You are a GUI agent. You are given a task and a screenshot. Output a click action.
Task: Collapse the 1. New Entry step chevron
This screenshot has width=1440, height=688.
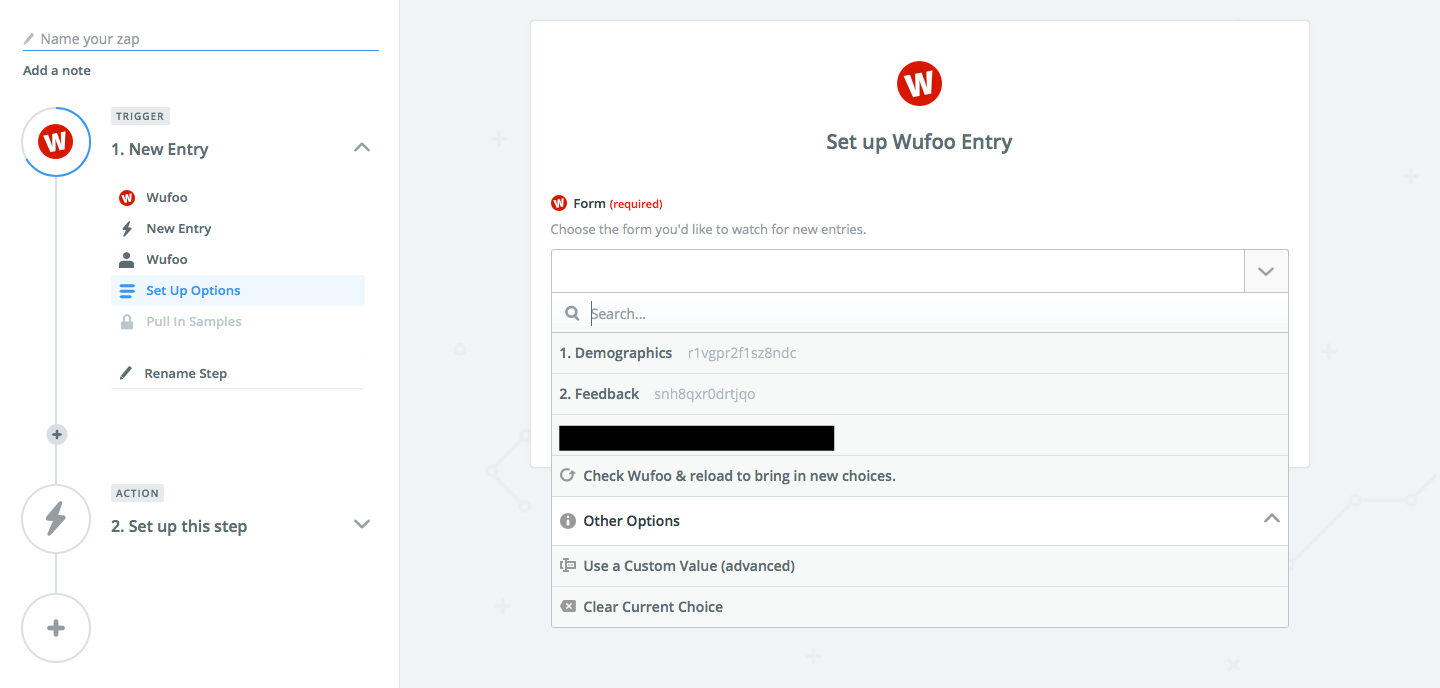362,148
